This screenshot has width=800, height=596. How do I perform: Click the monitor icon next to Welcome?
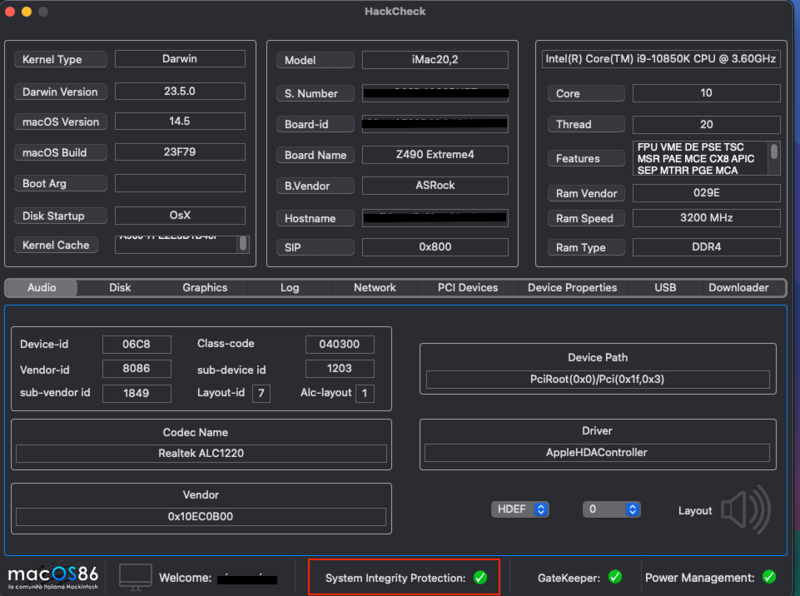(134, 576)
